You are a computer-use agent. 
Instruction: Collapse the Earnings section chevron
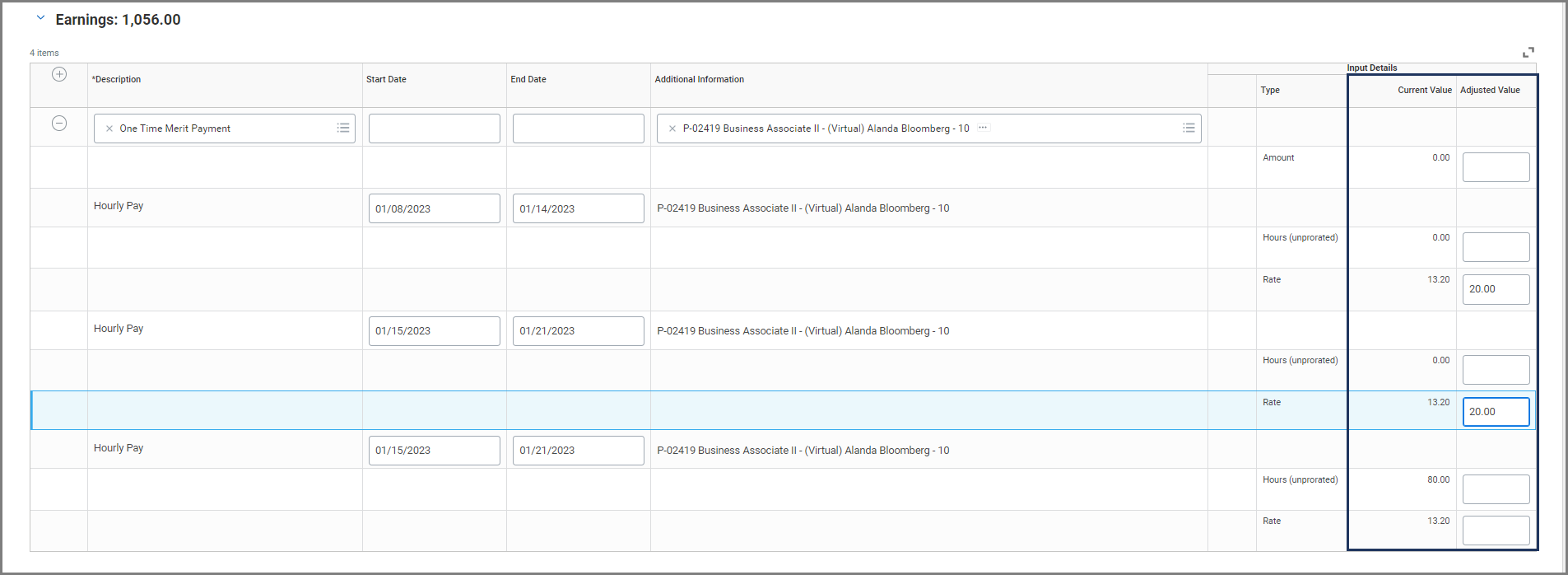40,18
